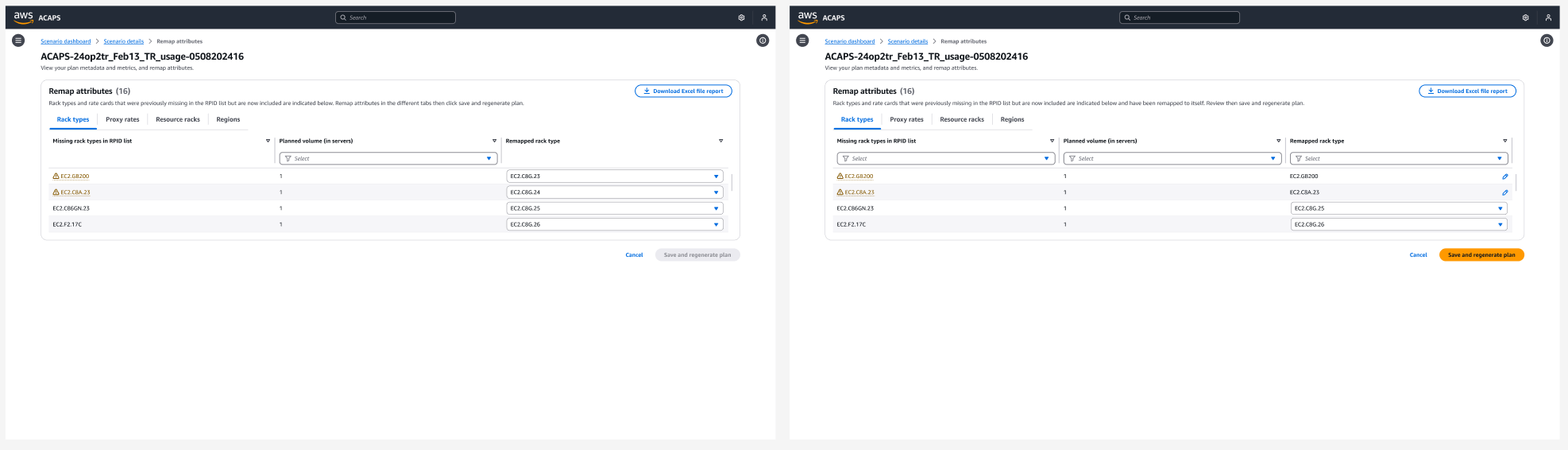Screen dimensions: 1568x450
Task: Click Download Excel file report, right screen
Action: pyautogui.click(x=1467, y=91)
